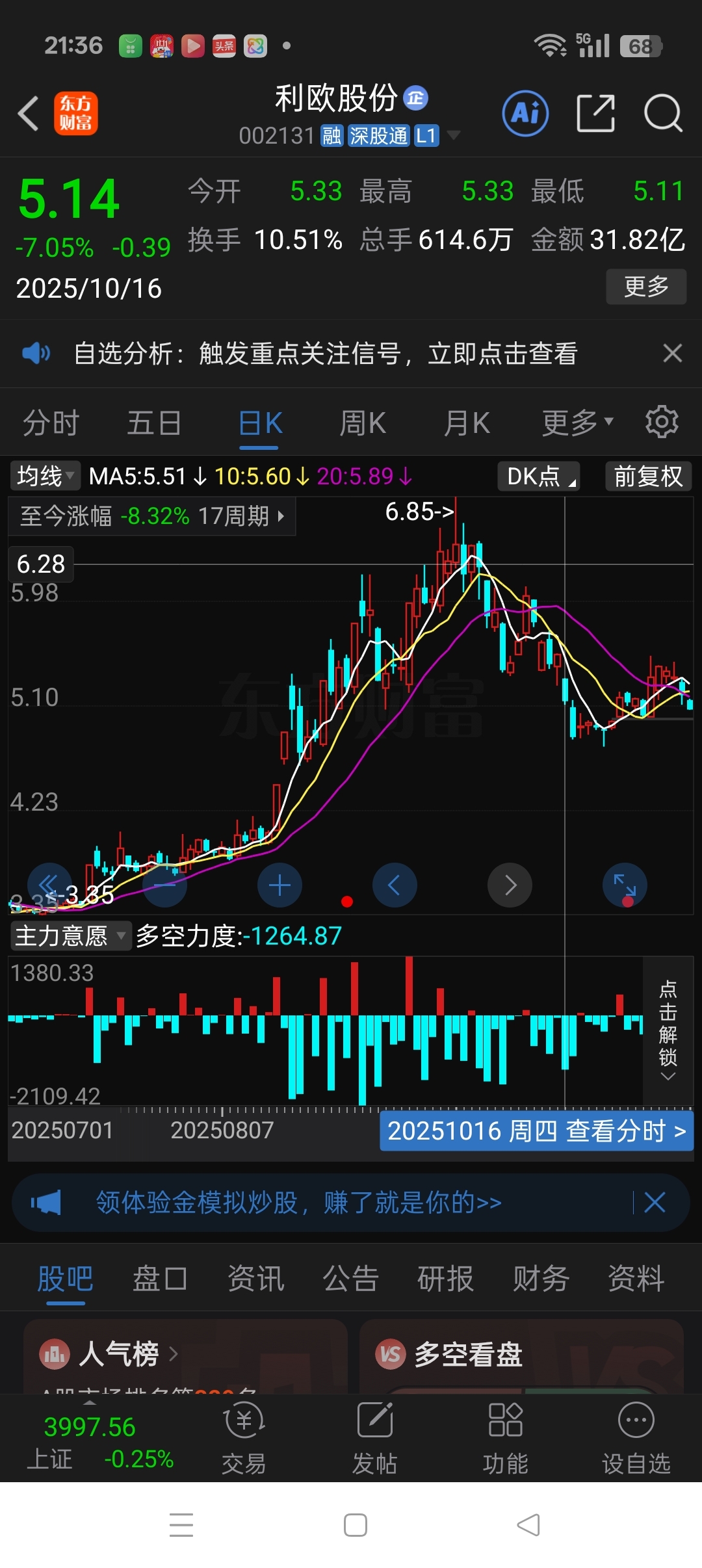Open 领体验金模拟炒股 promo link
702x1568 pixels.
point(298,1203)
